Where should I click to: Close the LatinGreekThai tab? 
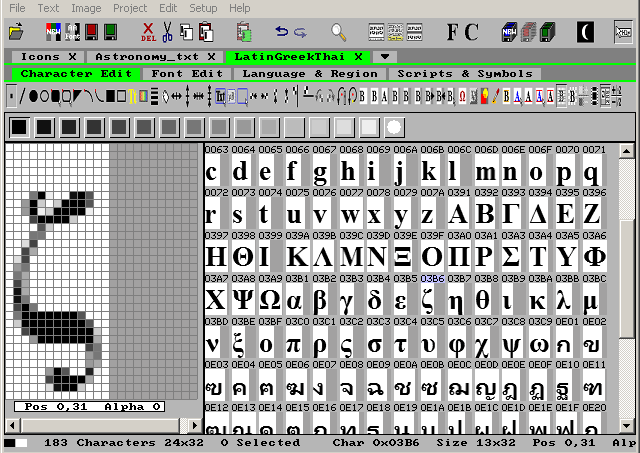[358, 56]
